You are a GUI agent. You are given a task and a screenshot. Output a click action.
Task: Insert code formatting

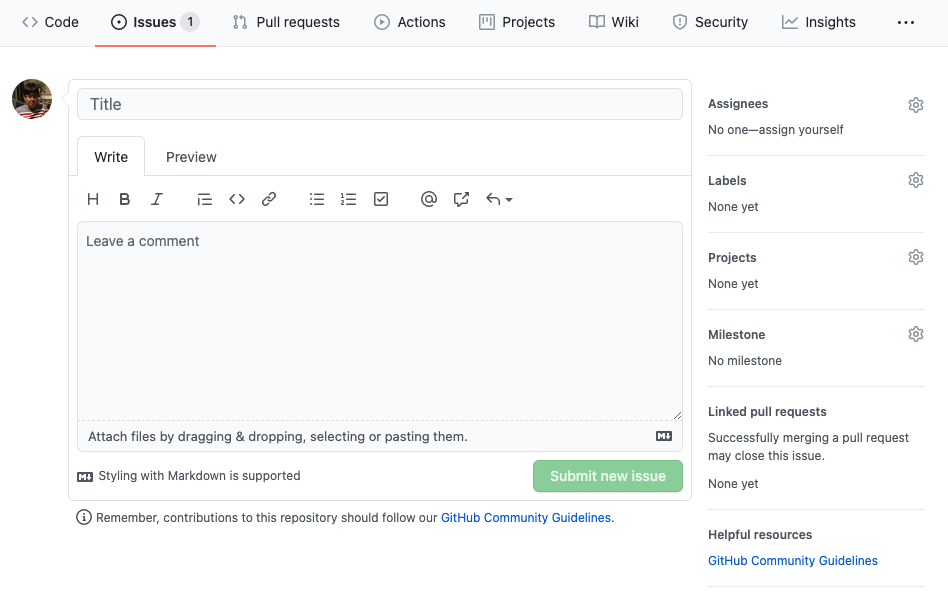tap(237, 199)
